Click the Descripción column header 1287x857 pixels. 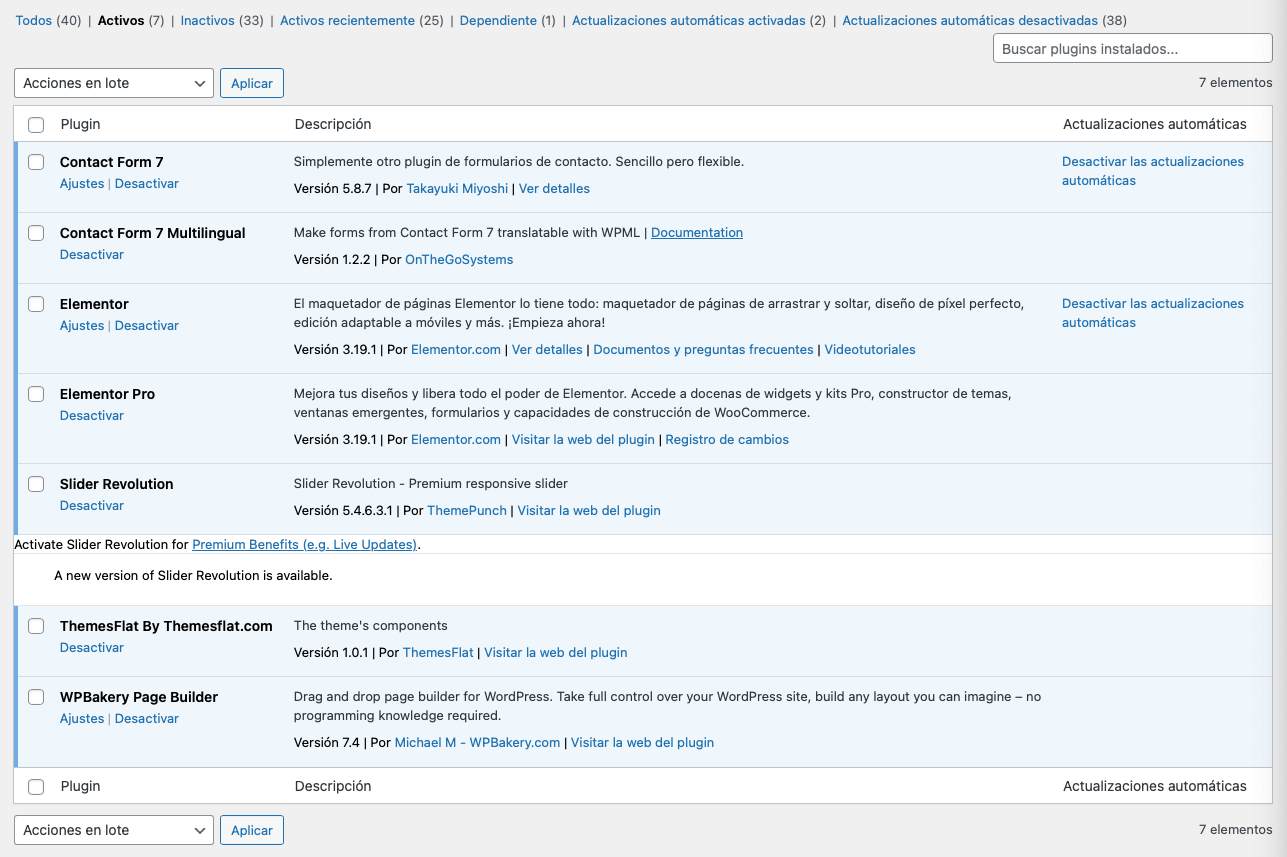click(x=333, y=125)
